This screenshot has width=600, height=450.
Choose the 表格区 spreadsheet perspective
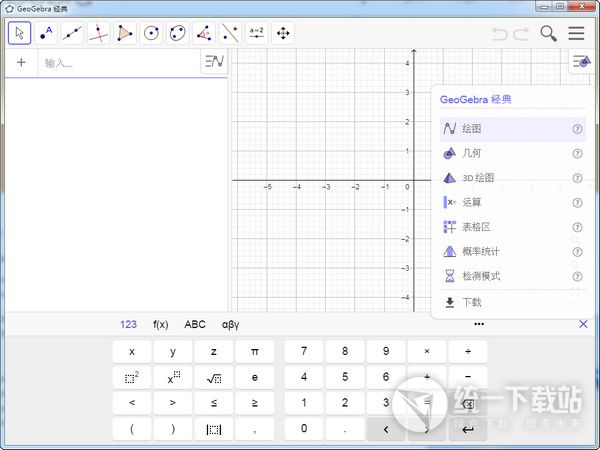pyautogui.click(x=513, y=227)
